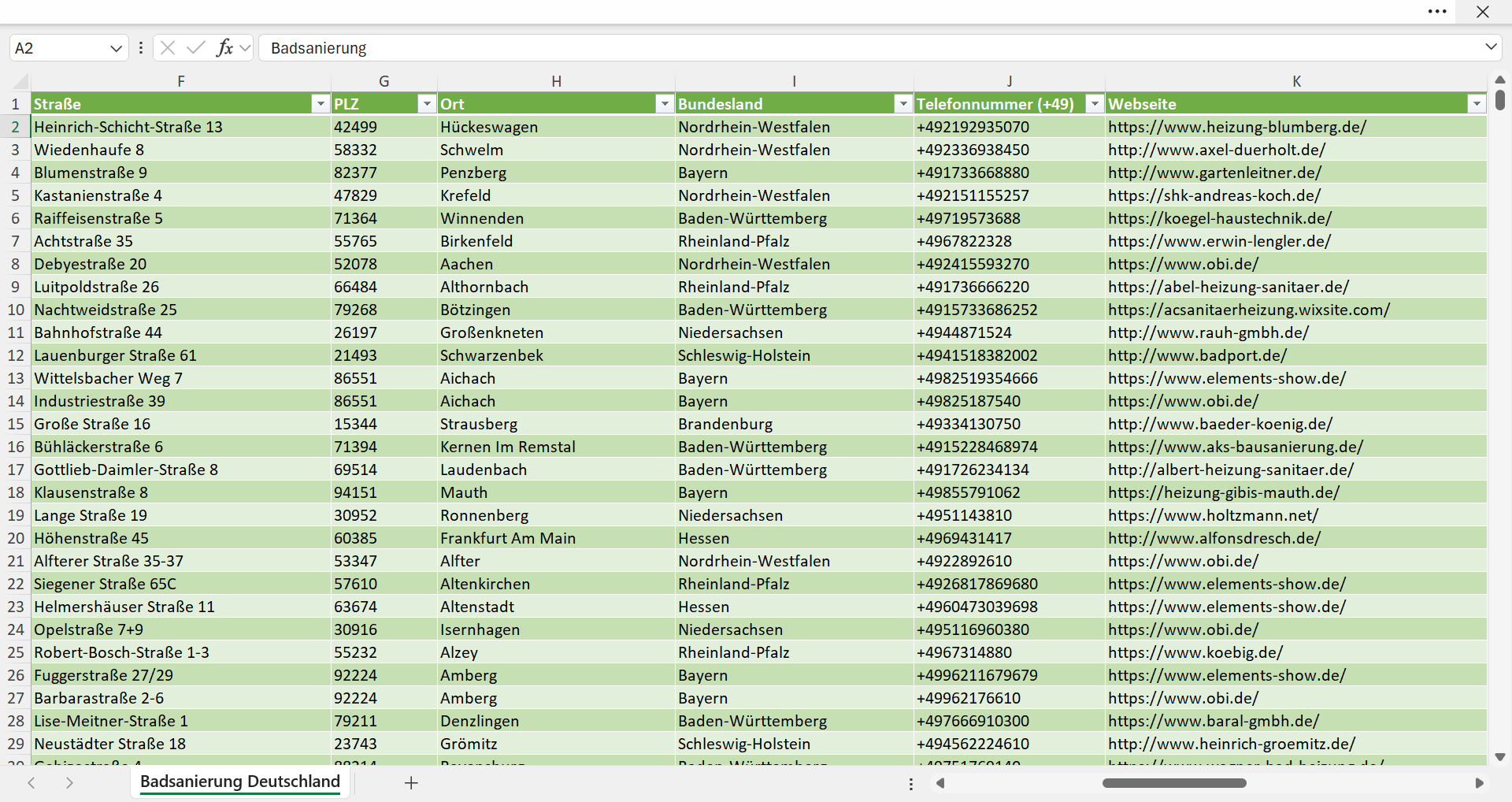Confirm entry with the checkmark icon
Screen dimensions: 1512x802
point(196,48)
